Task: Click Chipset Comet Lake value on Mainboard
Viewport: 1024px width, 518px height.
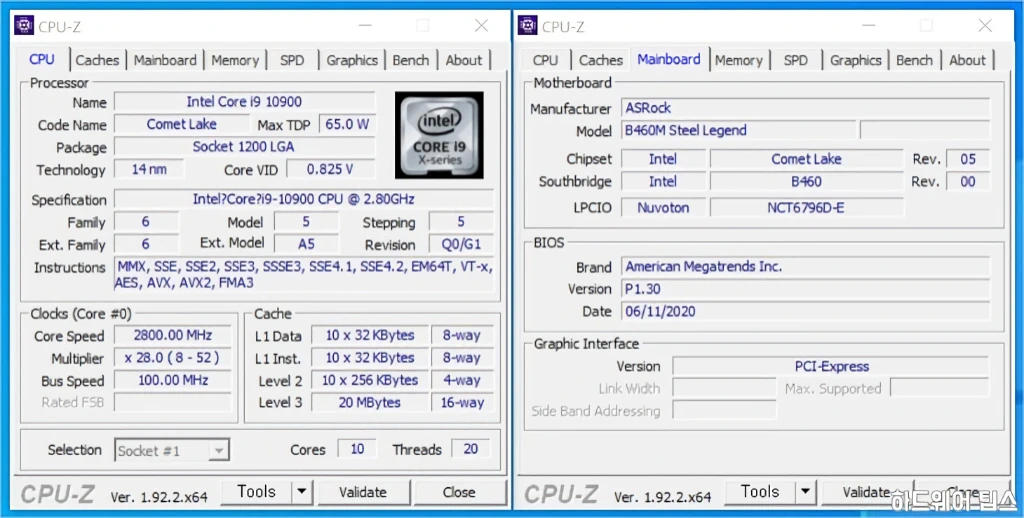Action: pyautogui.click(x=807, y=159)
